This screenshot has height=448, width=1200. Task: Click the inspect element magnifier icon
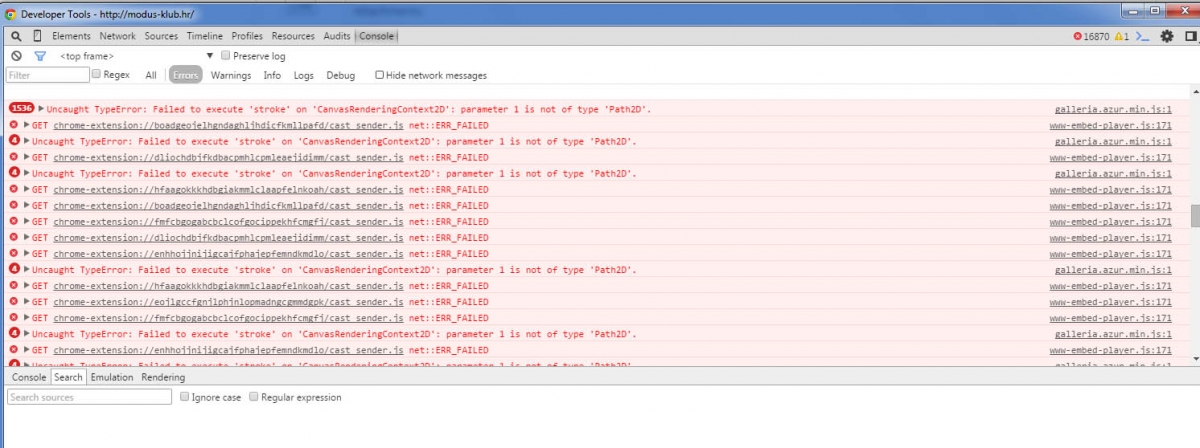(x=16, y=36)
